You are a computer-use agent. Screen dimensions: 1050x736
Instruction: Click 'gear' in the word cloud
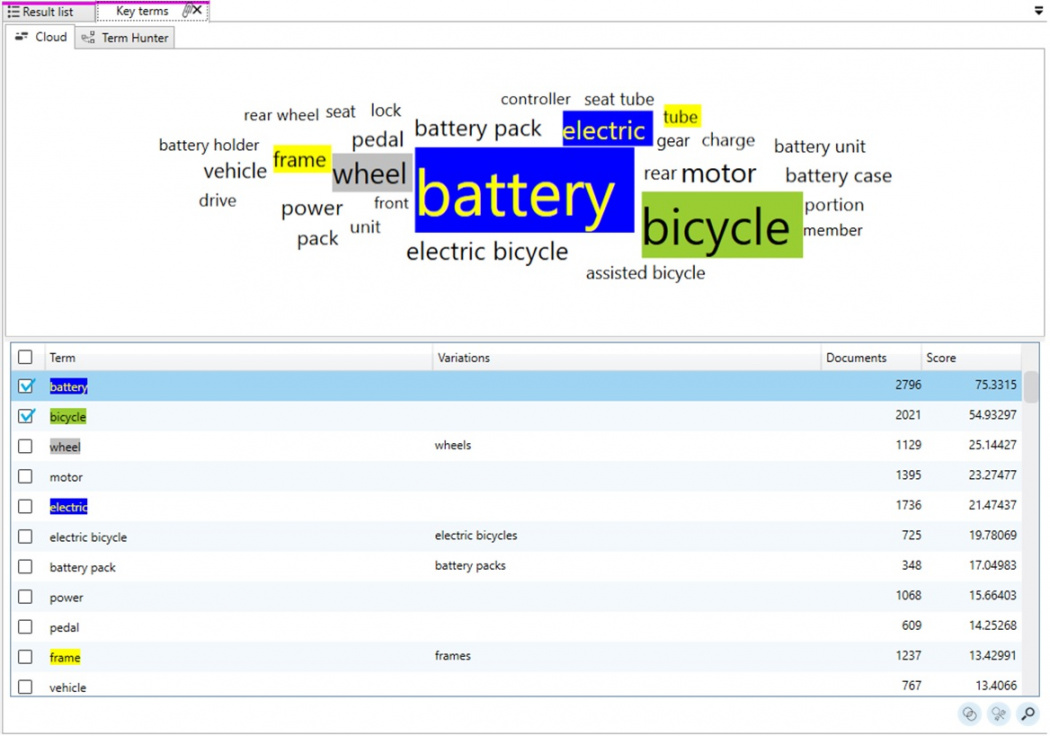point(673,141)
